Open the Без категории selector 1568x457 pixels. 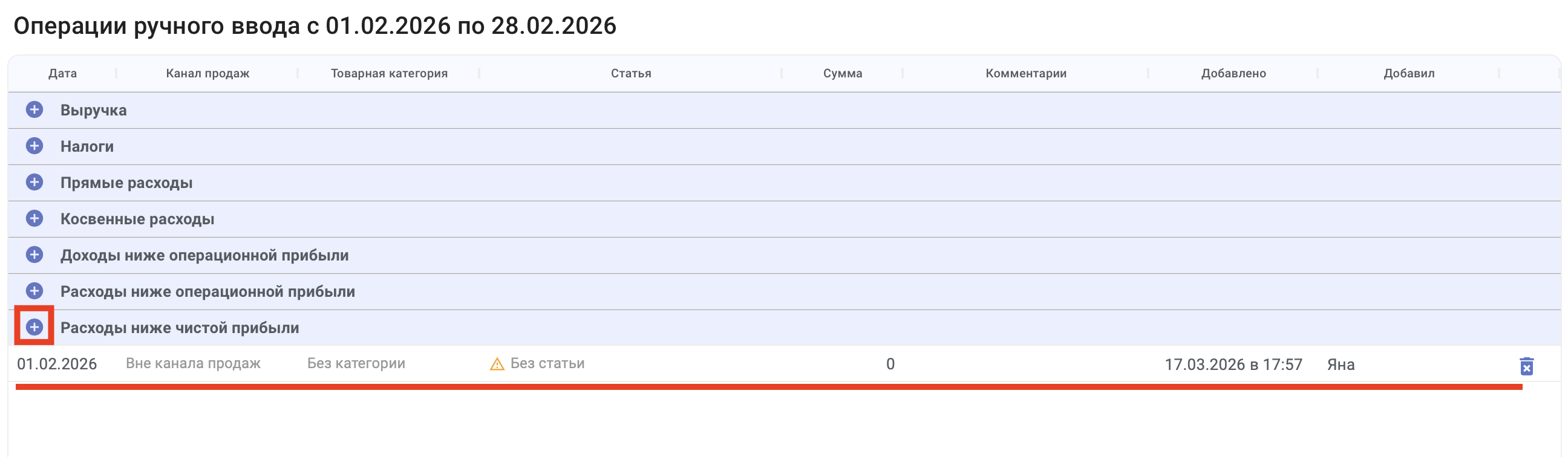point(356,363)
